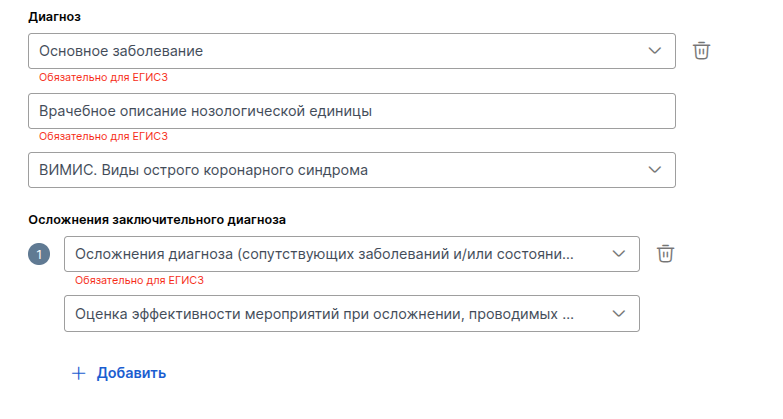The height and width of the screenshot is (419, 783).
Task: Click the numbered badge 1 of complication
Action: point(39,255)
